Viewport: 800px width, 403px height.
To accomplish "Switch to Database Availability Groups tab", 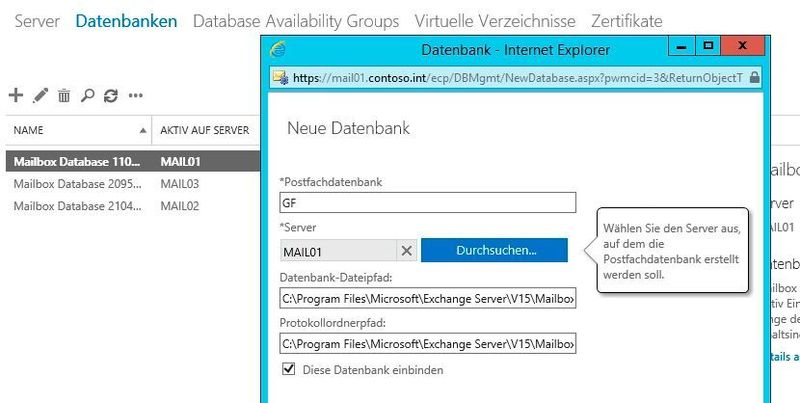I will pos(296,21).
